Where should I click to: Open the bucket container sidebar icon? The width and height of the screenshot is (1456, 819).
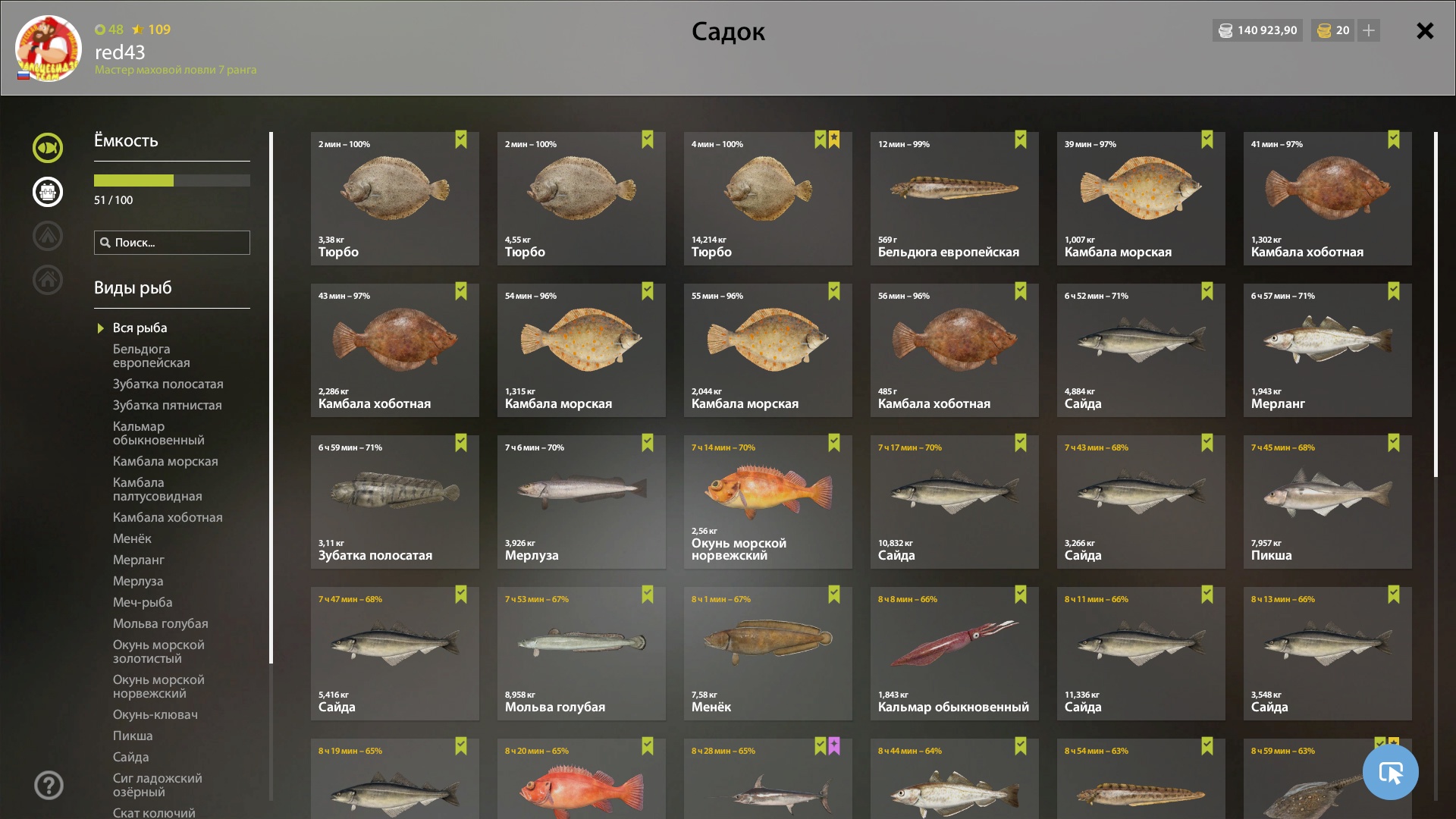pos(48,192)
